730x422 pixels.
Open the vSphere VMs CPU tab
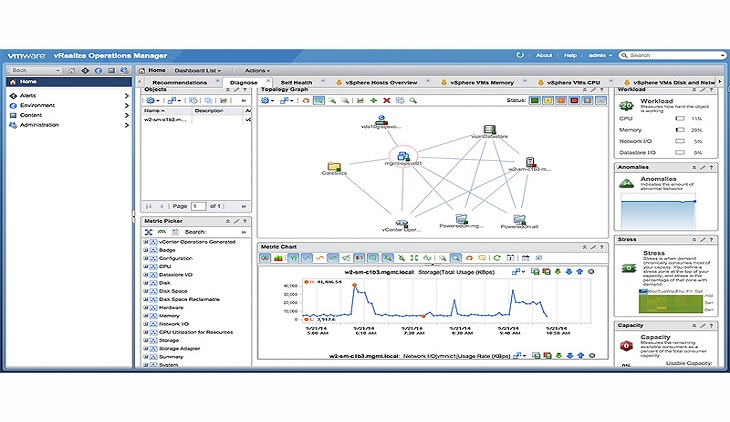pos(573,82)
